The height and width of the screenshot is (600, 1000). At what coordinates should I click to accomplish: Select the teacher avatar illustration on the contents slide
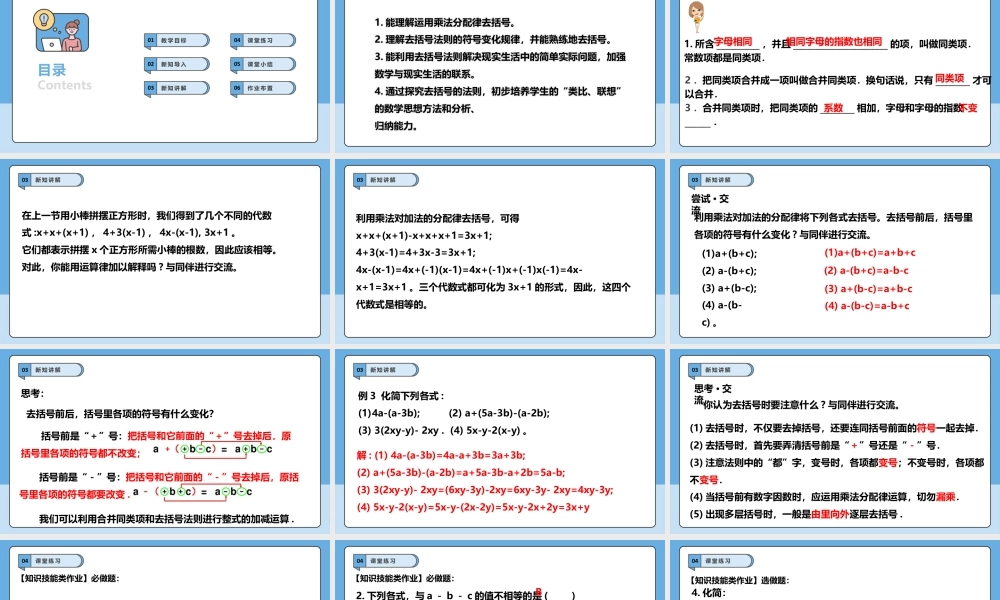coord(71,32)
